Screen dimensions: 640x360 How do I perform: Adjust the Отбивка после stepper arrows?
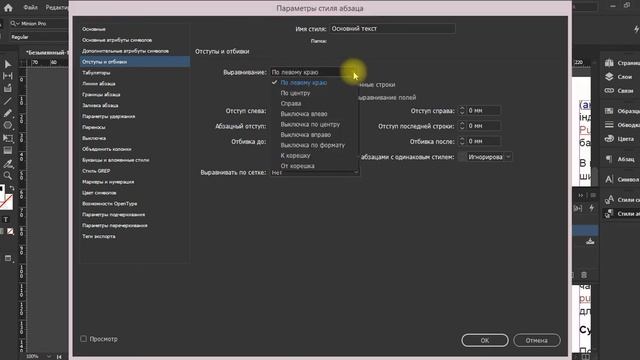click(x=462, y=141)
